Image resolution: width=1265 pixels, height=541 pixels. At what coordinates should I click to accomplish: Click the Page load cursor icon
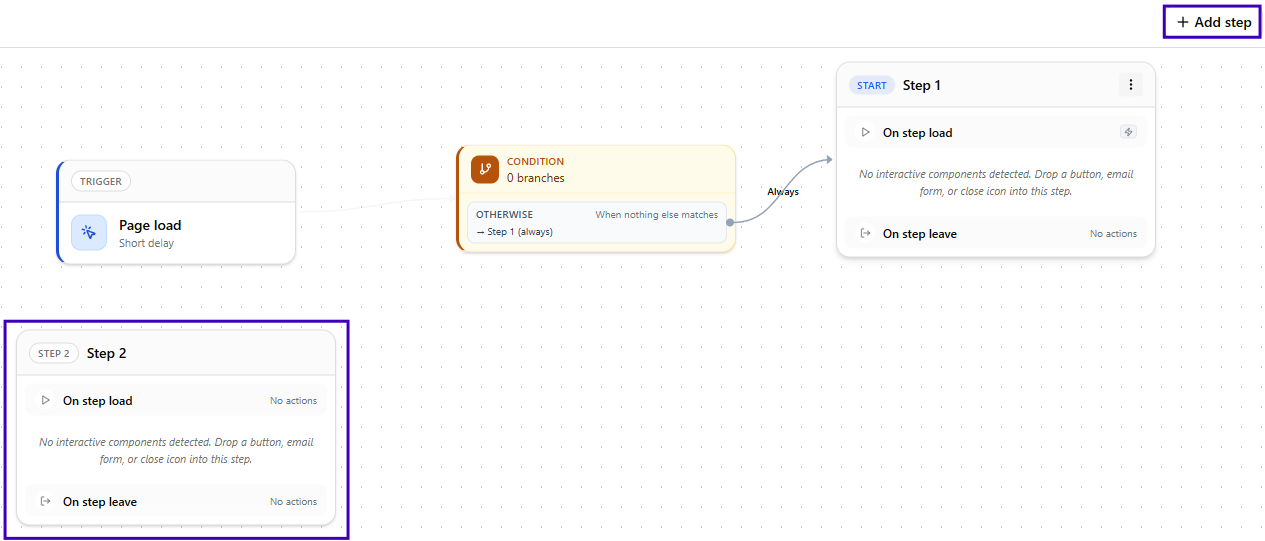(89, 233)
